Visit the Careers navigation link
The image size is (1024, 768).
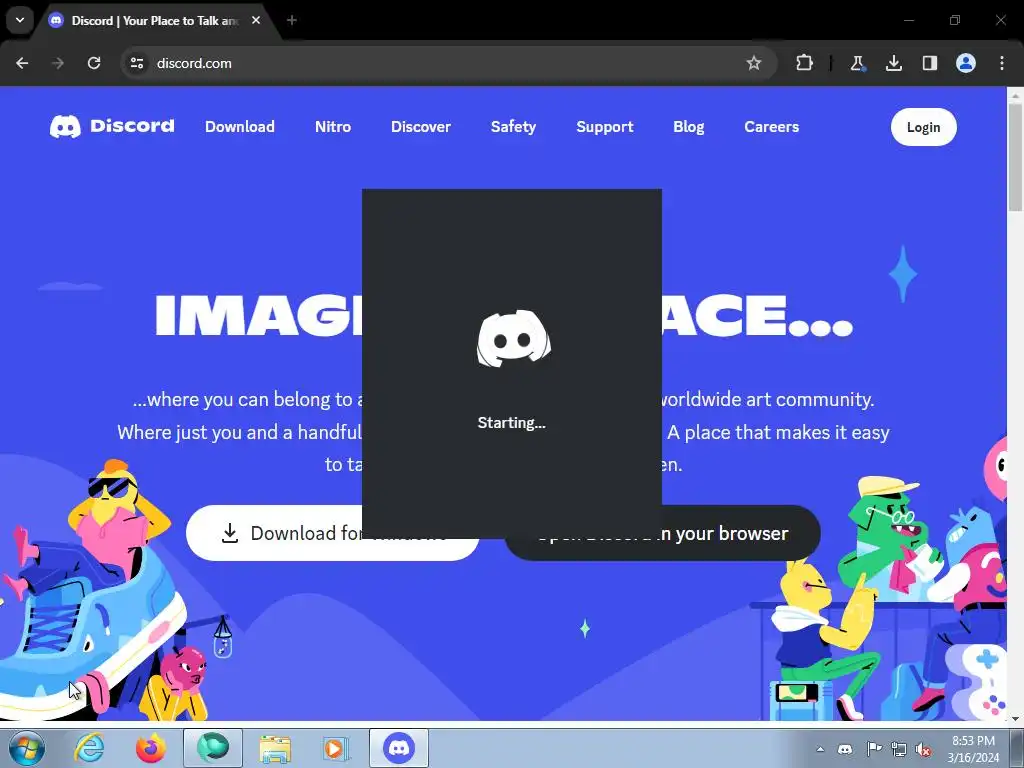tap(771, 127)
